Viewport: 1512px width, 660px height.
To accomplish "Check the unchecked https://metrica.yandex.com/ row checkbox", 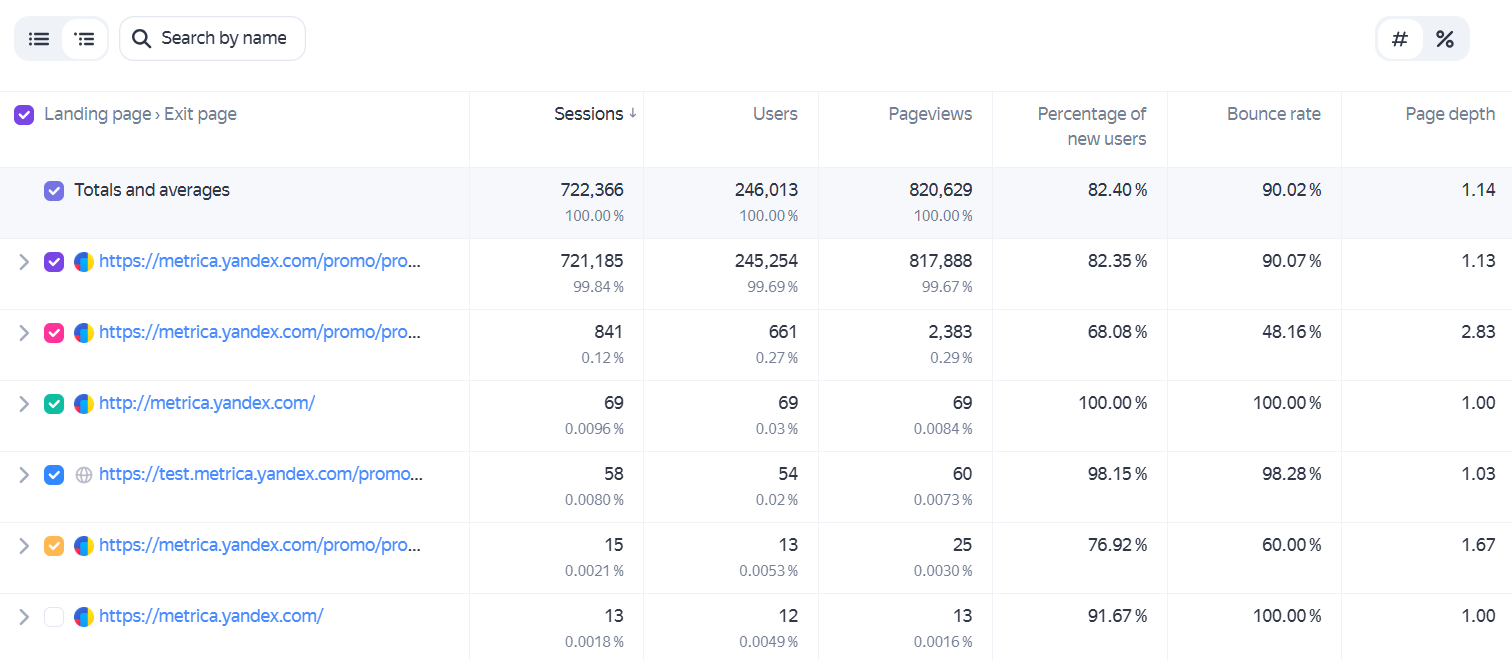I will coord(54,617).
